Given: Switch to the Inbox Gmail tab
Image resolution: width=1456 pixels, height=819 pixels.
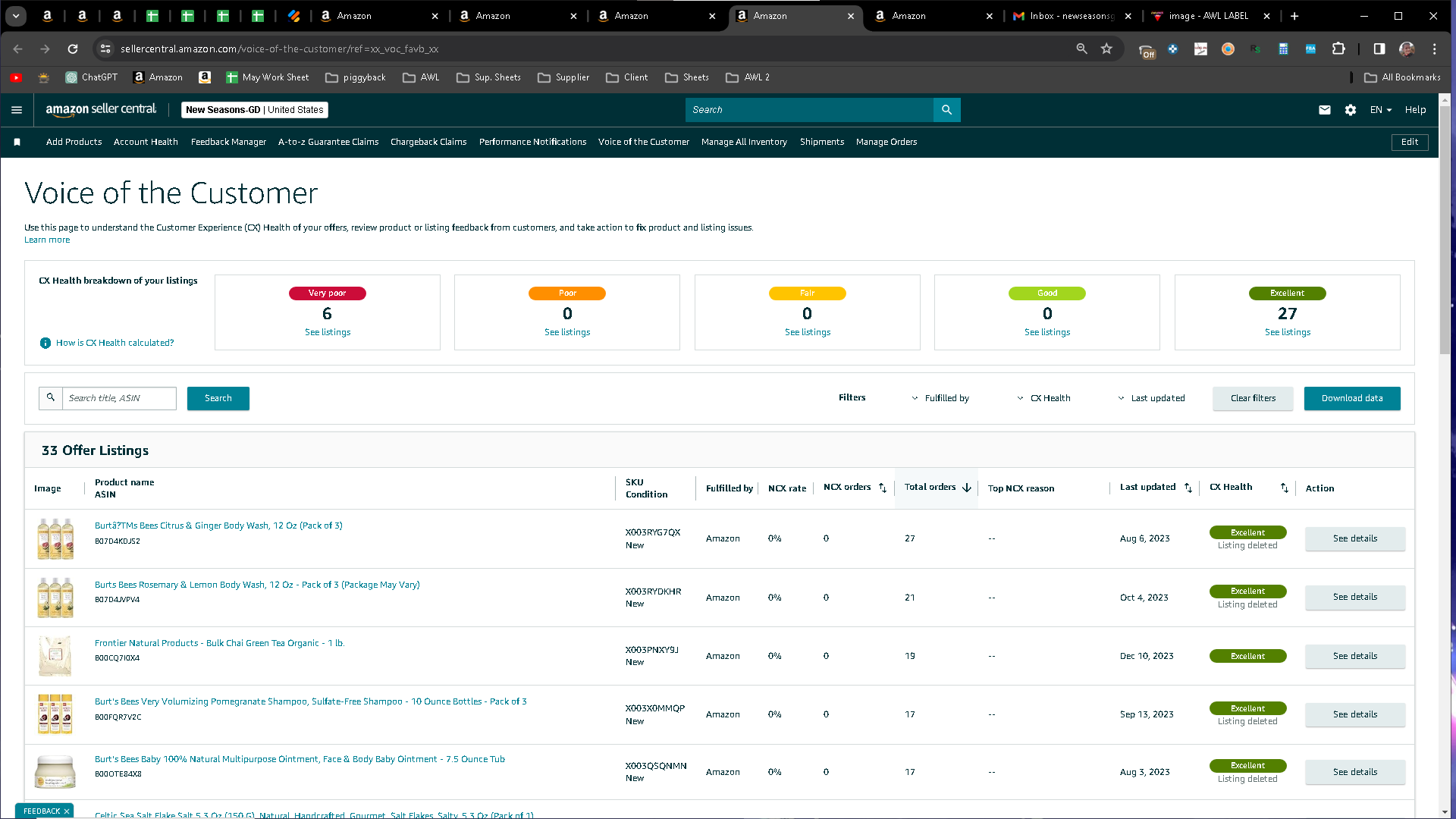Looking at the screenshot, I should [x=1072, y=16].
